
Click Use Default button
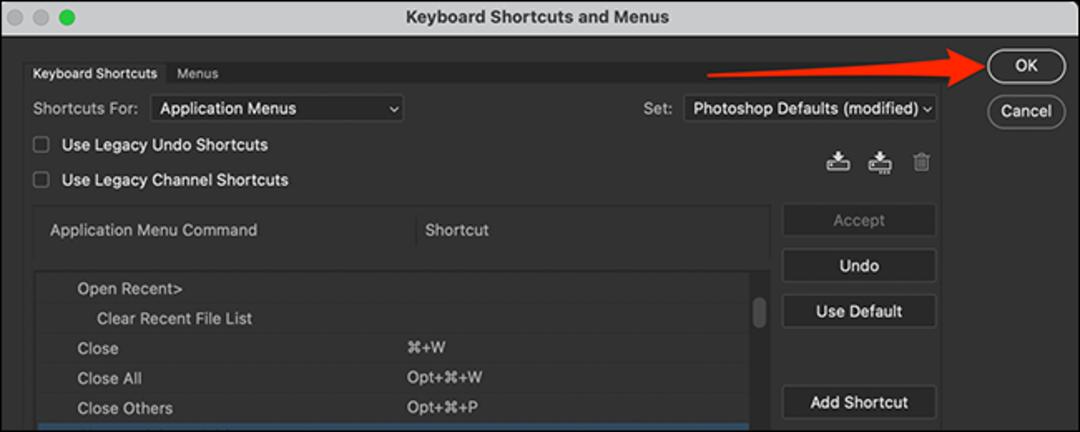(x=859, y=311)
